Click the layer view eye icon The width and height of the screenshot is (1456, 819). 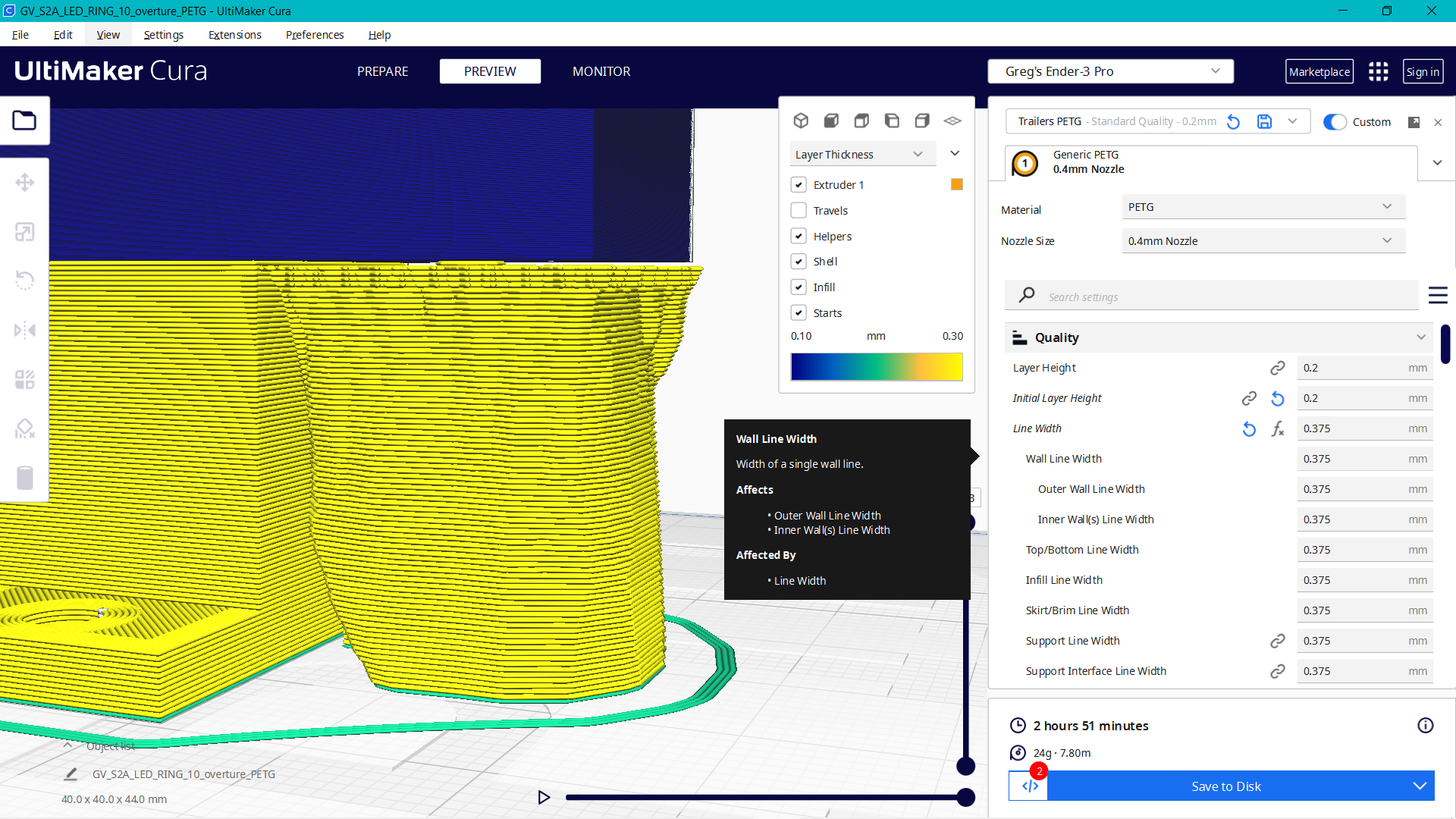(x=952, y=121)
